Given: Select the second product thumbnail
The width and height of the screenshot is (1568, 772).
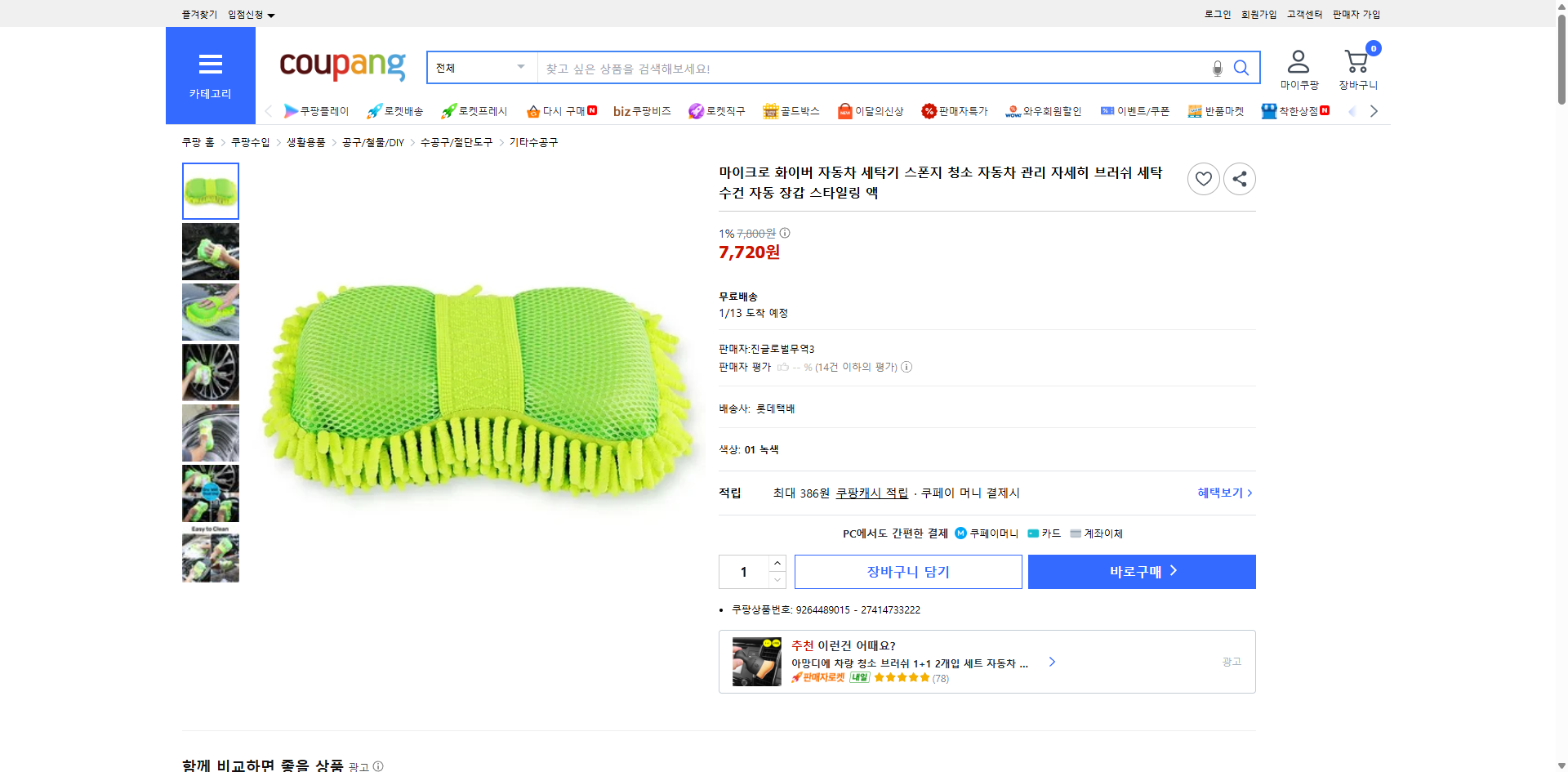Looking at the screenshot, I should click(210, 252).
